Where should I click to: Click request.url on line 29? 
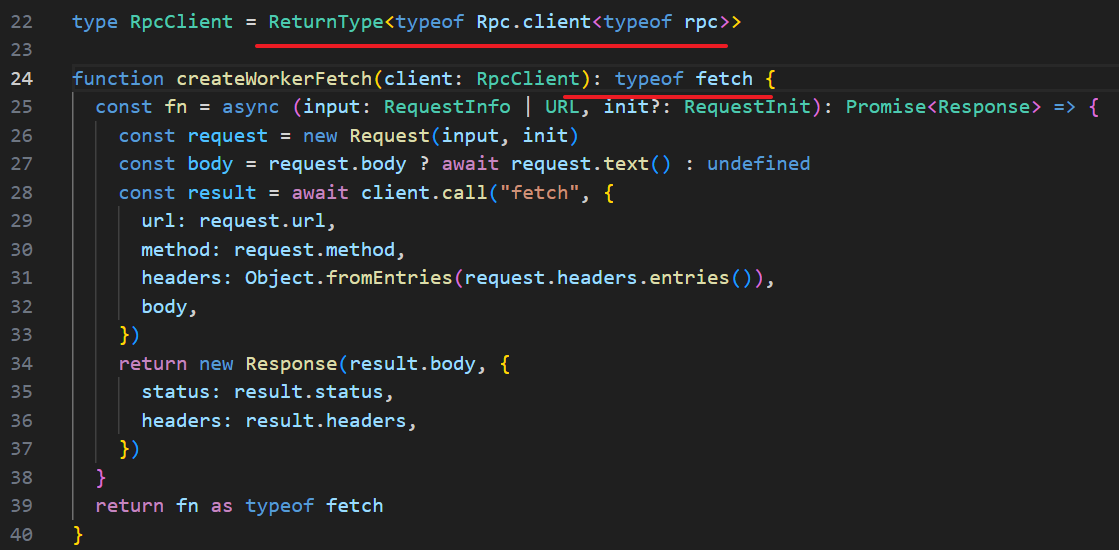tap(263, 222)
